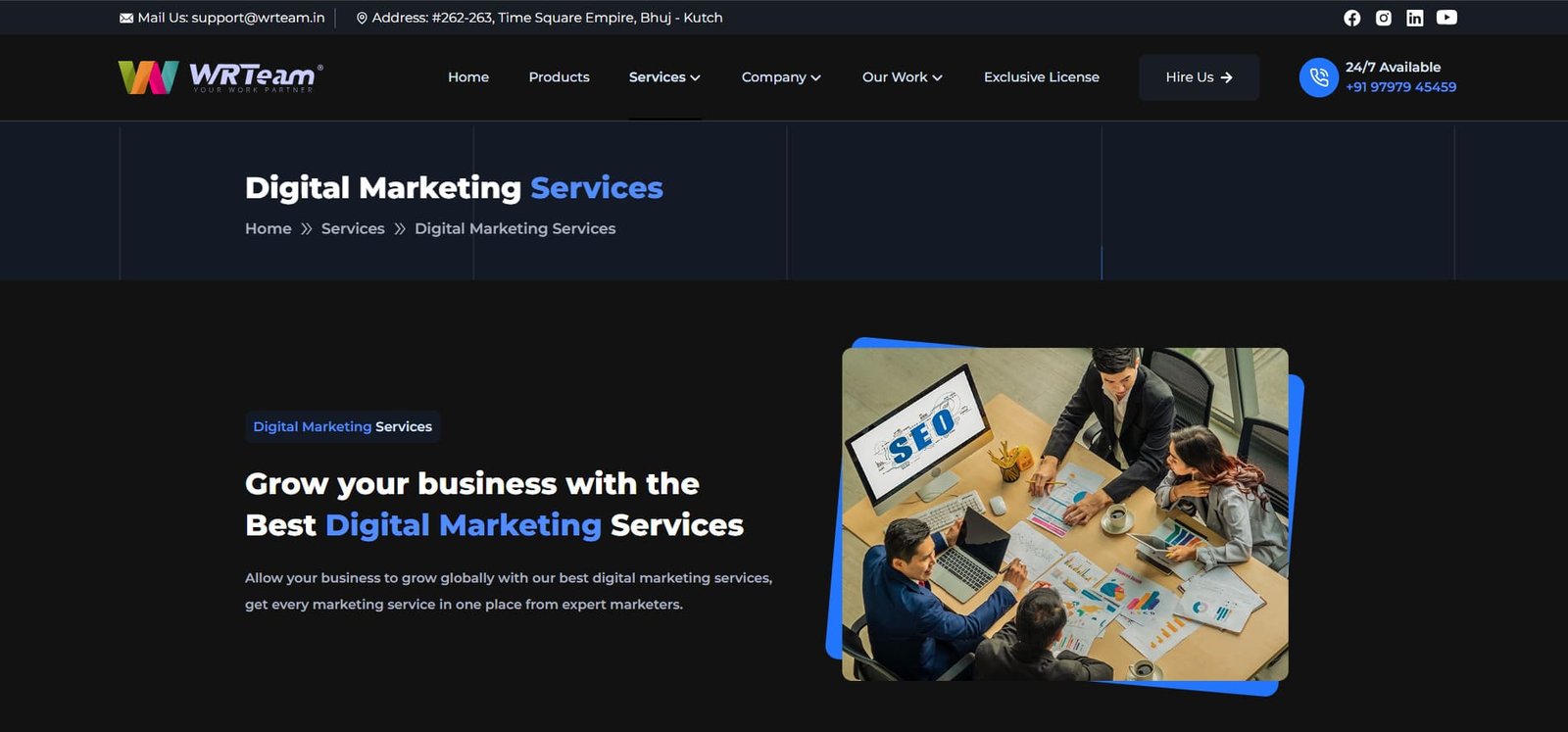Open the Exclusive License page
The height and width of the screenshot is (732, 1568).
click(x=1042, y=77)
